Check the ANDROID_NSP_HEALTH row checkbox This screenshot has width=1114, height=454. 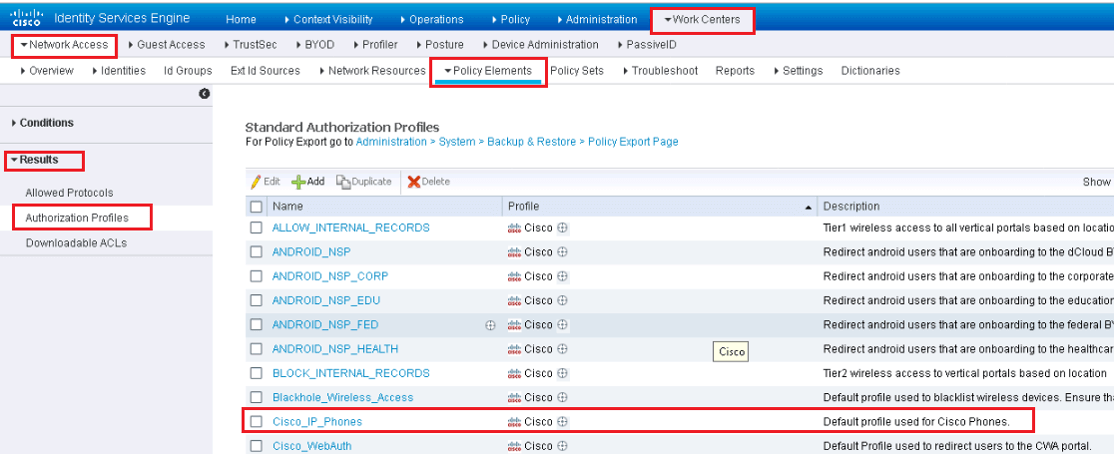(x=256, y=349)
